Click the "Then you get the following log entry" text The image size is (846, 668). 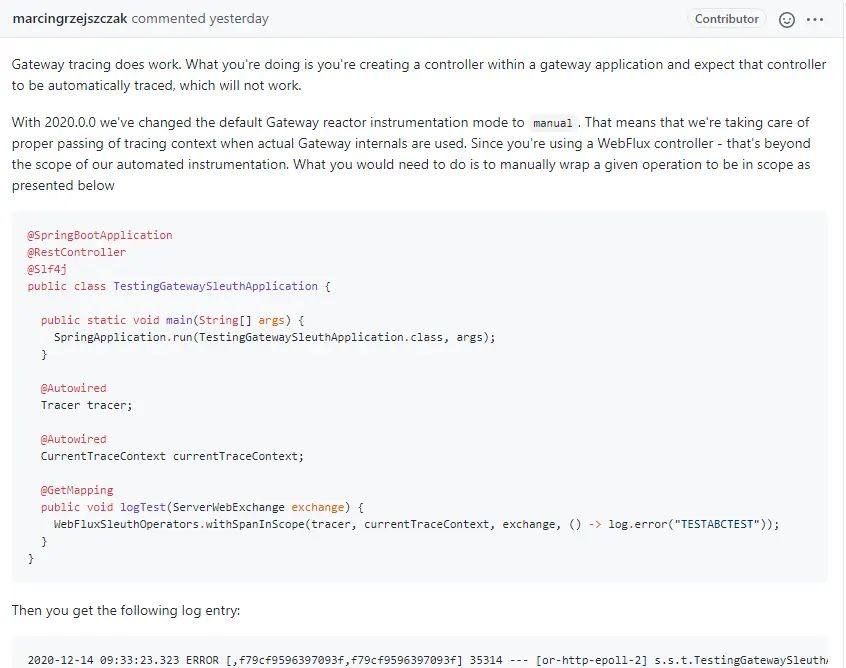click(126, 610)
